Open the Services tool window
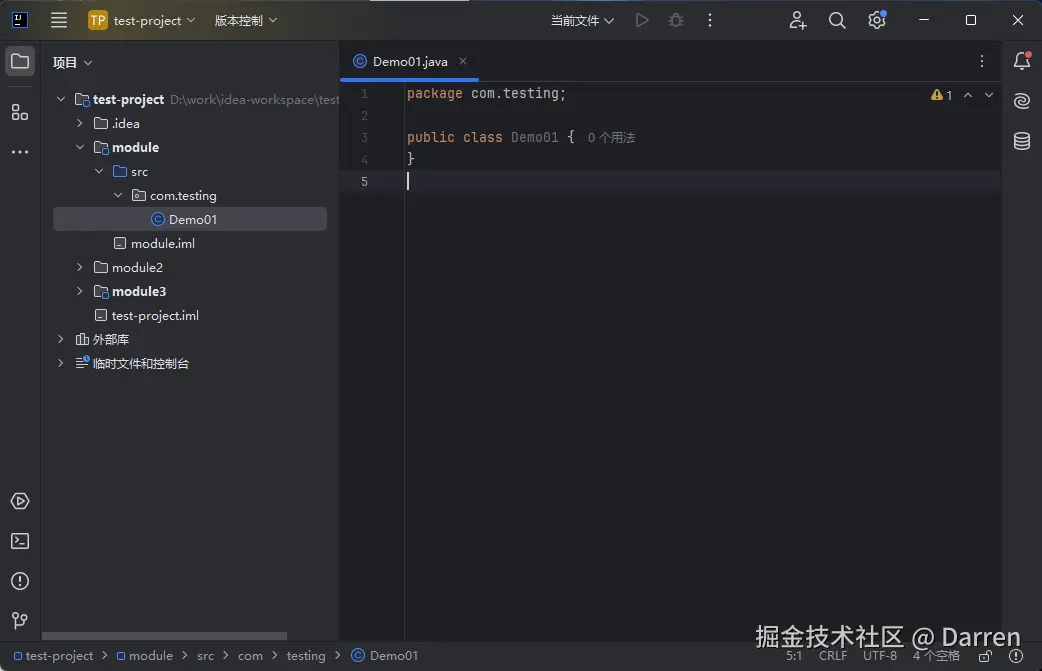 [20, 501]
